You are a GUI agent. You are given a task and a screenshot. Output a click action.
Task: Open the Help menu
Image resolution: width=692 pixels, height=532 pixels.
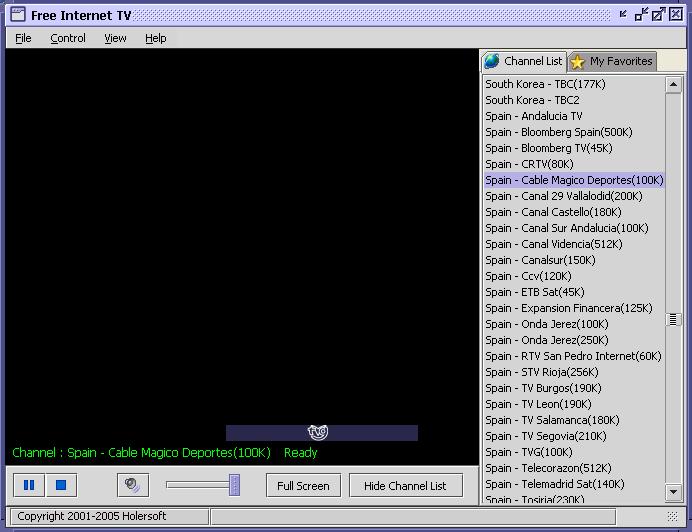[x=156, y=38]
